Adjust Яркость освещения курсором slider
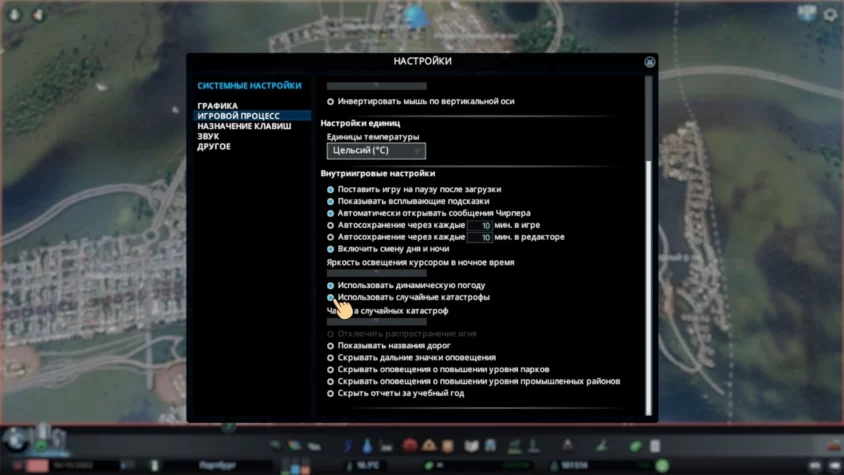The height and width of the screenshot is (475, 844). [376, 273]
